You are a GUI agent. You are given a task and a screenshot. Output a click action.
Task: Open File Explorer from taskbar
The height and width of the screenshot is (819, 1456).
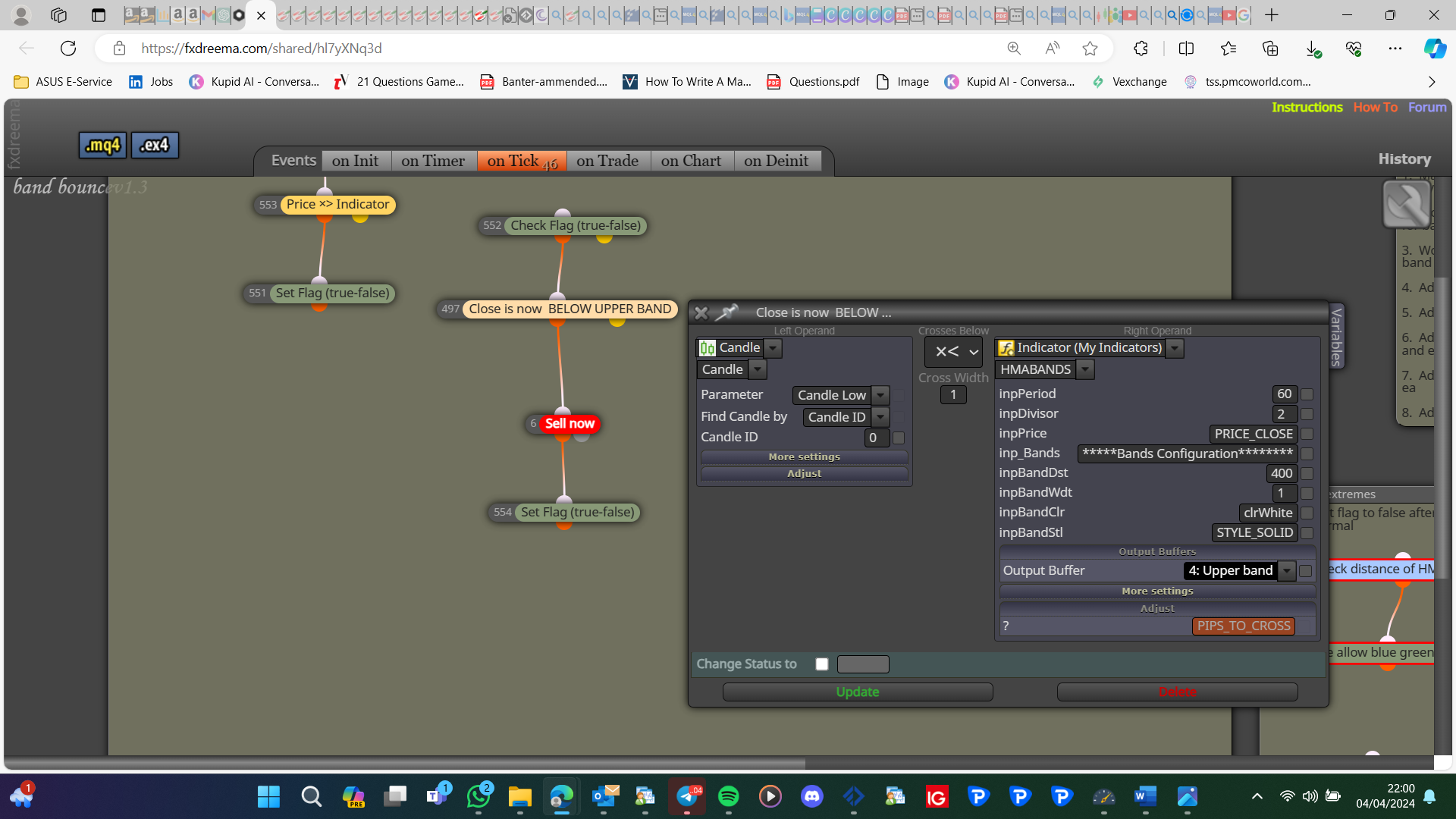[x=519, y=796]
